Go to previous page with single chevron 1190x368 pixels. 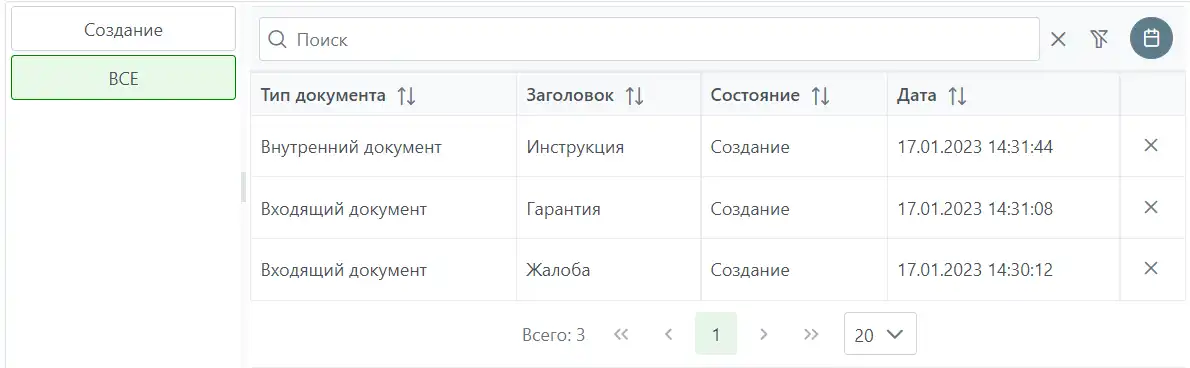669,334
